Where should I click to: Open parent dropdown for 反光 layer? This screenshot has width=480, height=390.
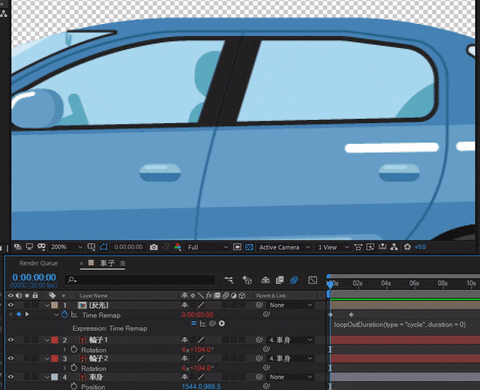[291, 305]
